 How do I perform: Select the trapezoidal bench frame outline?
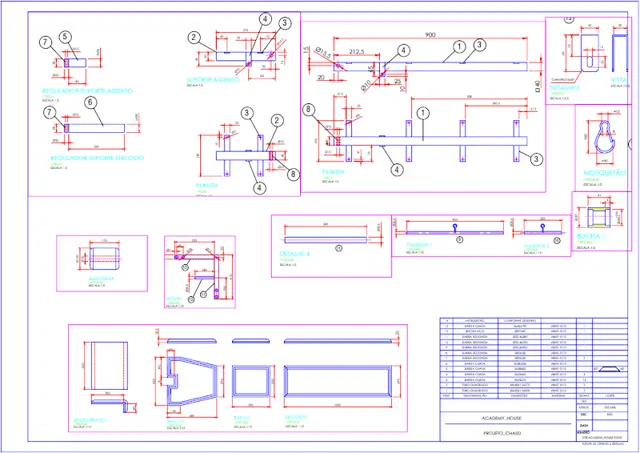191,381
